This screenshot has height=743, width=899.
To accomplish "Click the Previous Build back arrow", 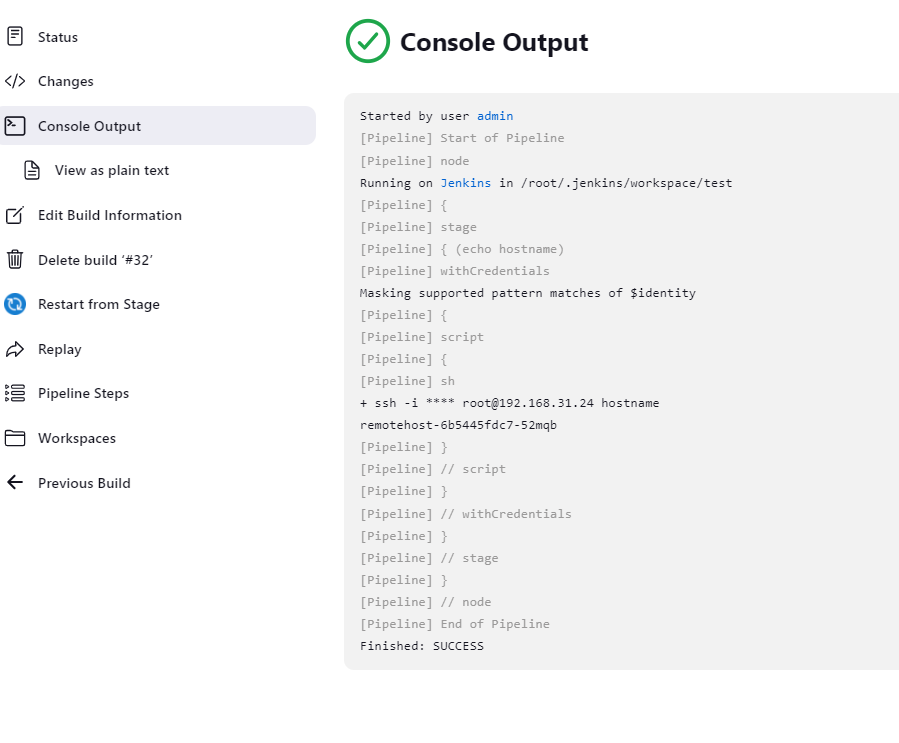I will [15, 483].
